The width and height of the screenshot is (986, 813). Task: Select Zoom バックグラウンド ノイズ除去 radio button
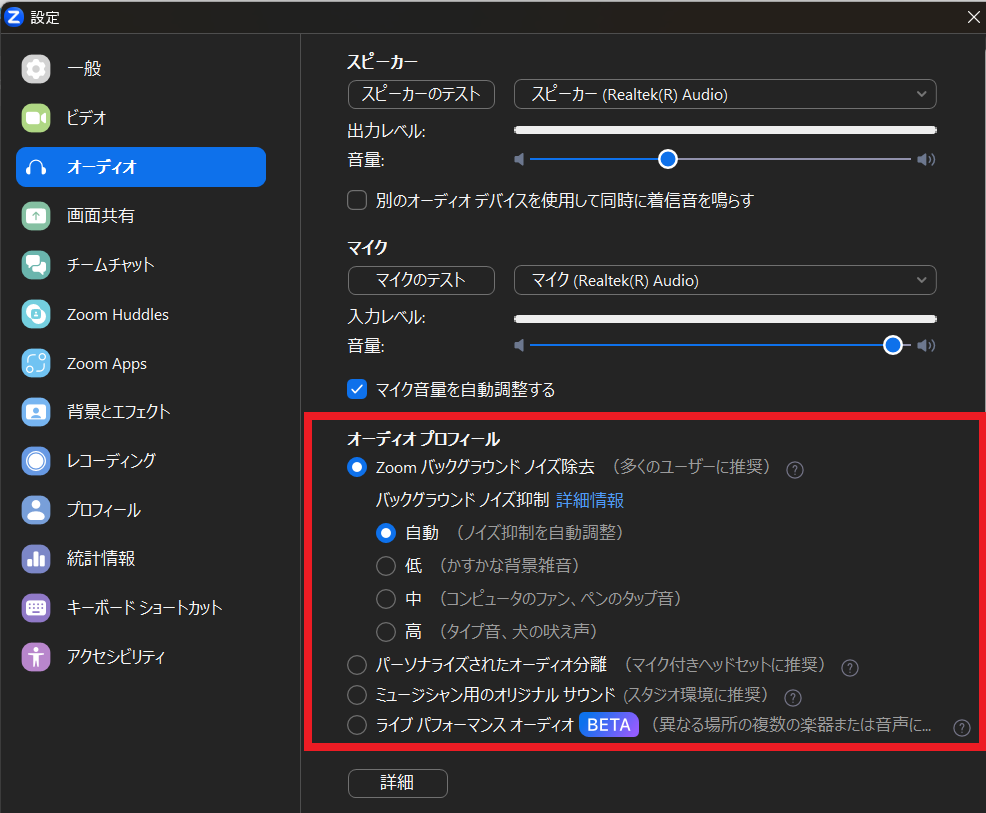pyautogui.click(x=357, y=467)
